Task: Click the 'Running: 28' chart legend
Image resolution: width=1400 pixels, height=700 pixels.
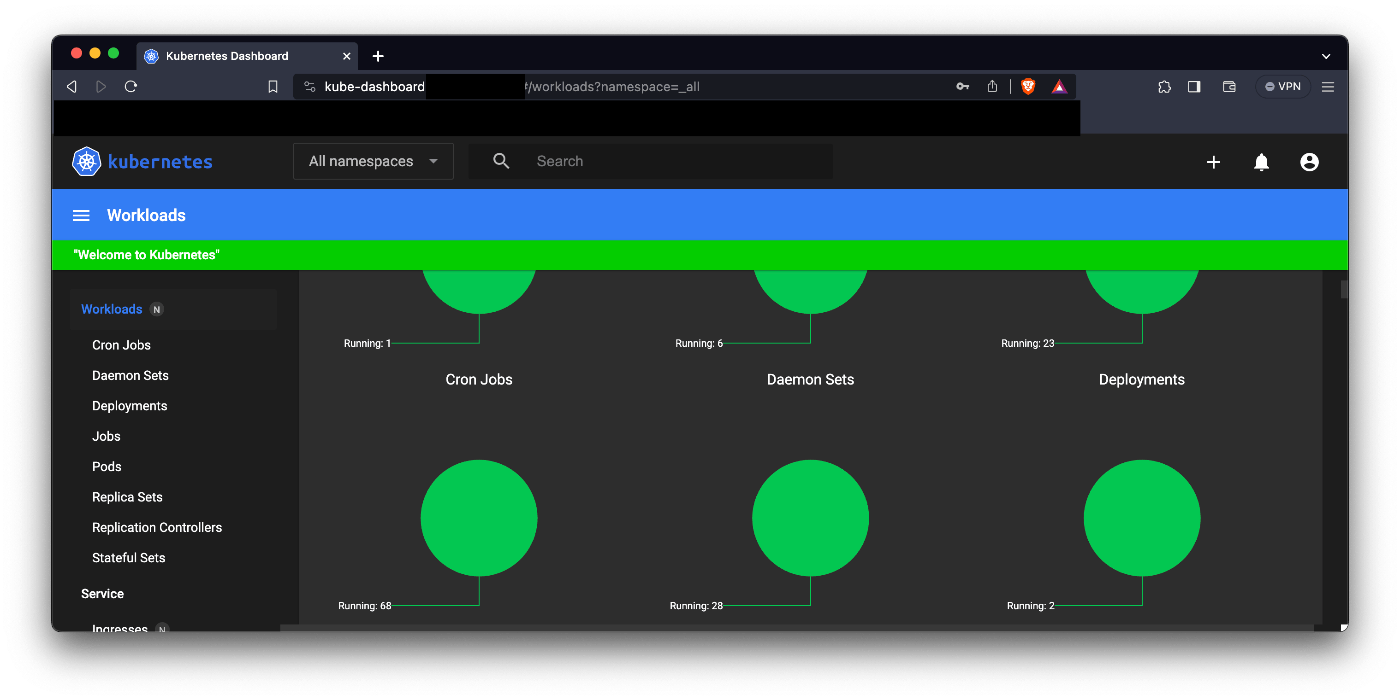Action: click(696, 606)
